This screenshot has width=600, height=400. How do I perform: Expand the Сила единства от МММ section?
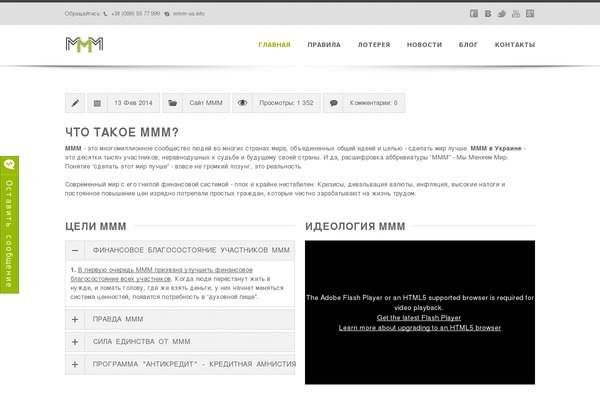(x=180, y=342)
